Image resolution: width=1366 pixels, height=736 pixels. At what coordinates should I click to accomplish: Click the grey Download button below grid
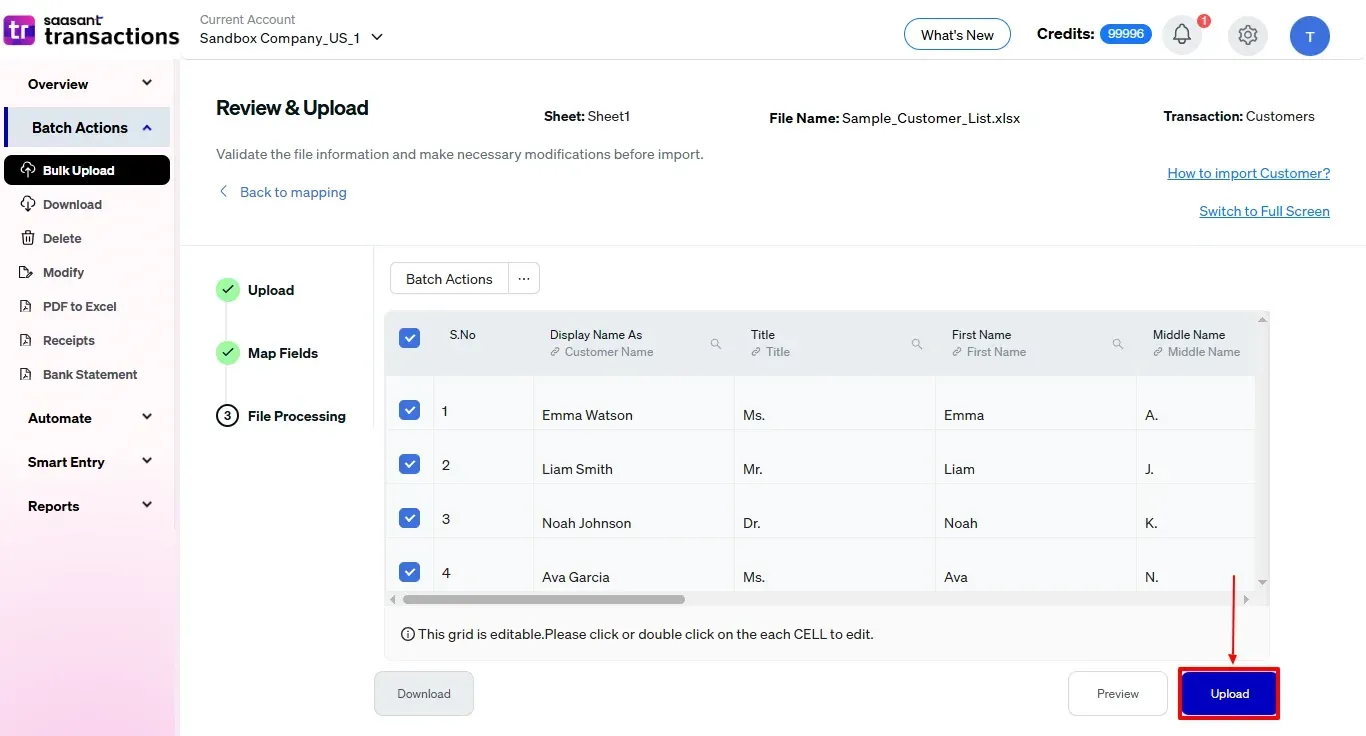(424, 694)
